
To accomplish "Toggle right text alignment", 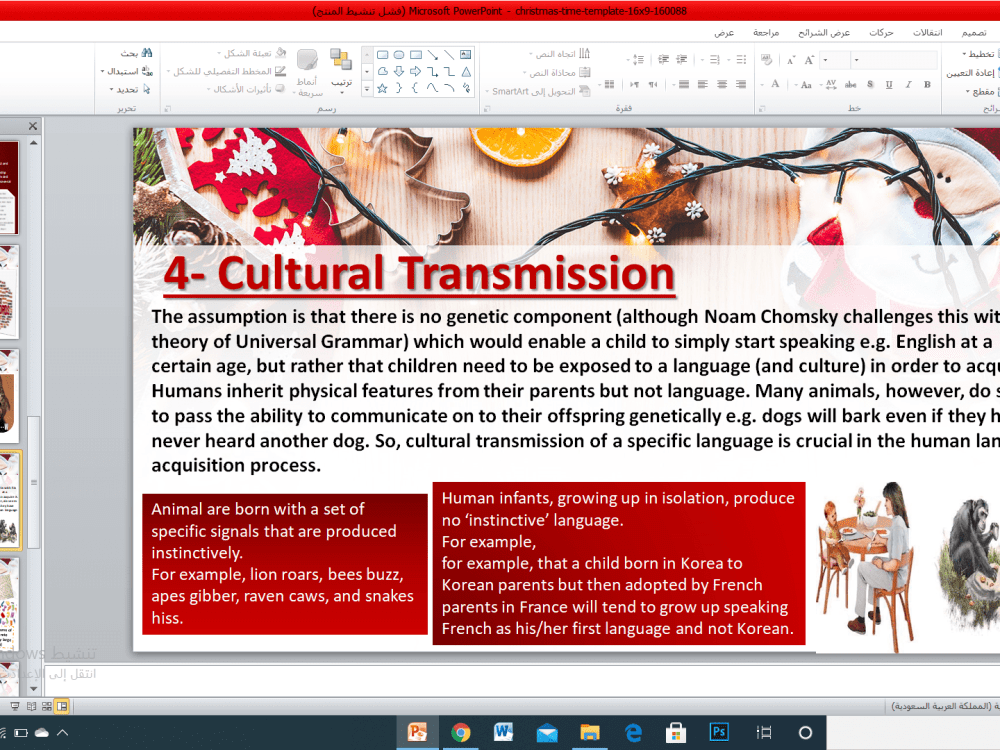I will (x=740, y=84).
